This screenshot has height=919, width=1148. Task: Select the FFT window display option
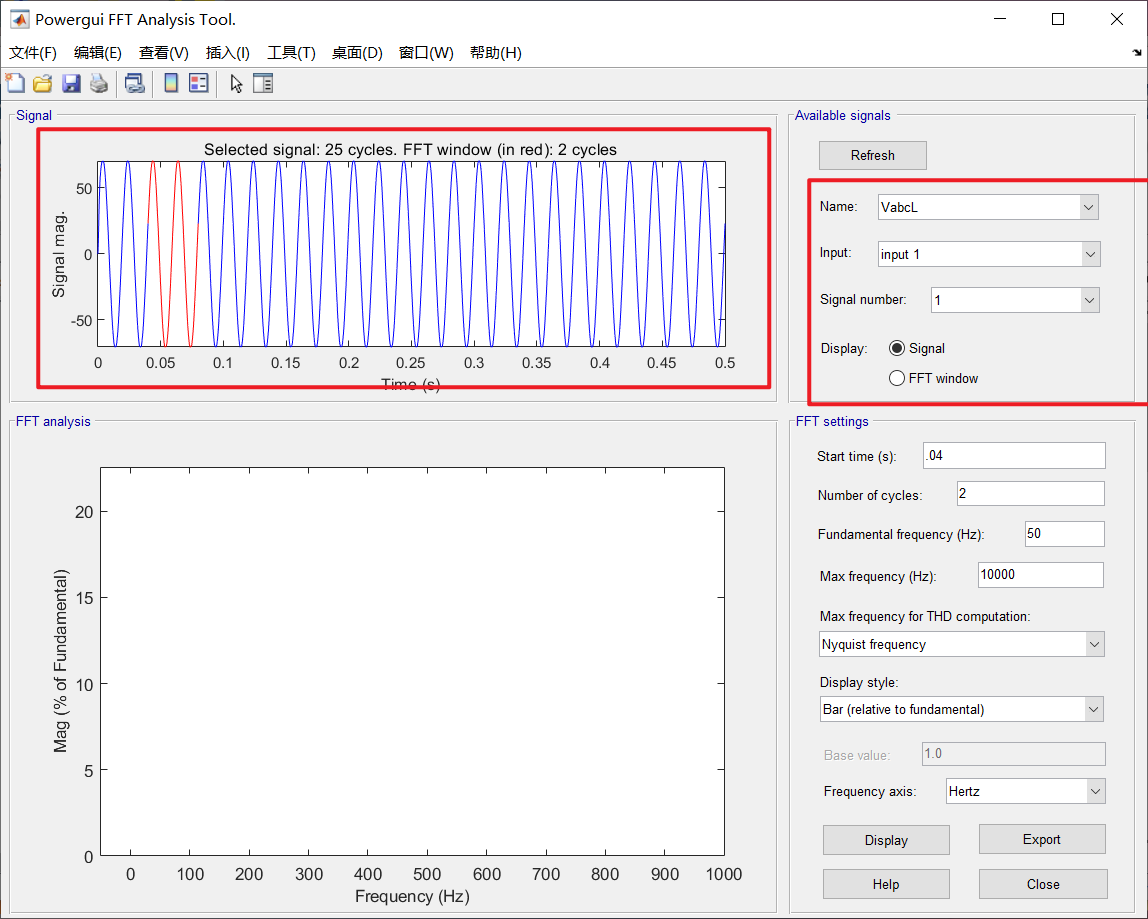coord(897,378)
